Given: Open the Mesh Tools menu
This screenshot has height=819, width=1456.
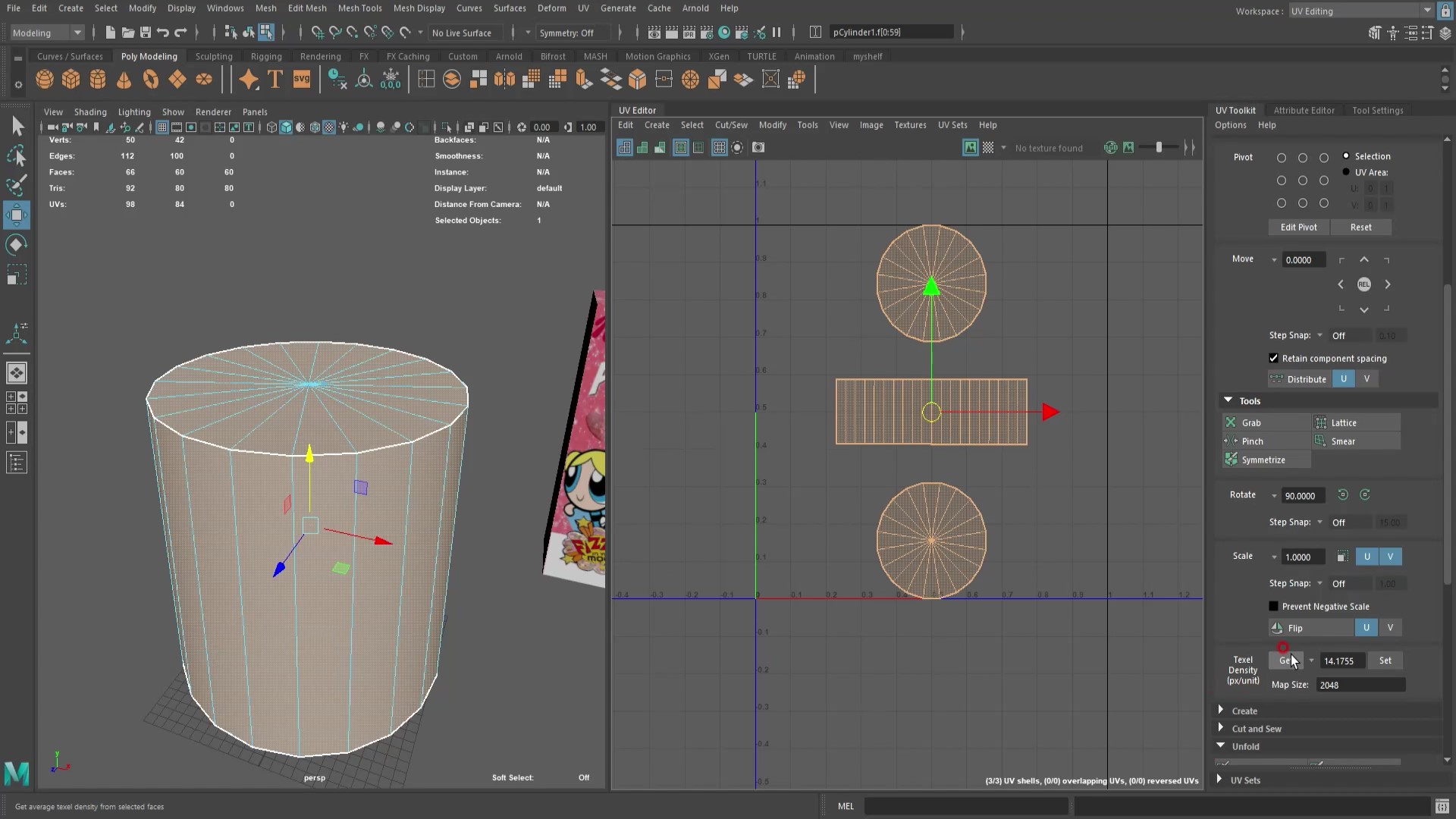Looking at the screenshot, I should pos(359,8).
